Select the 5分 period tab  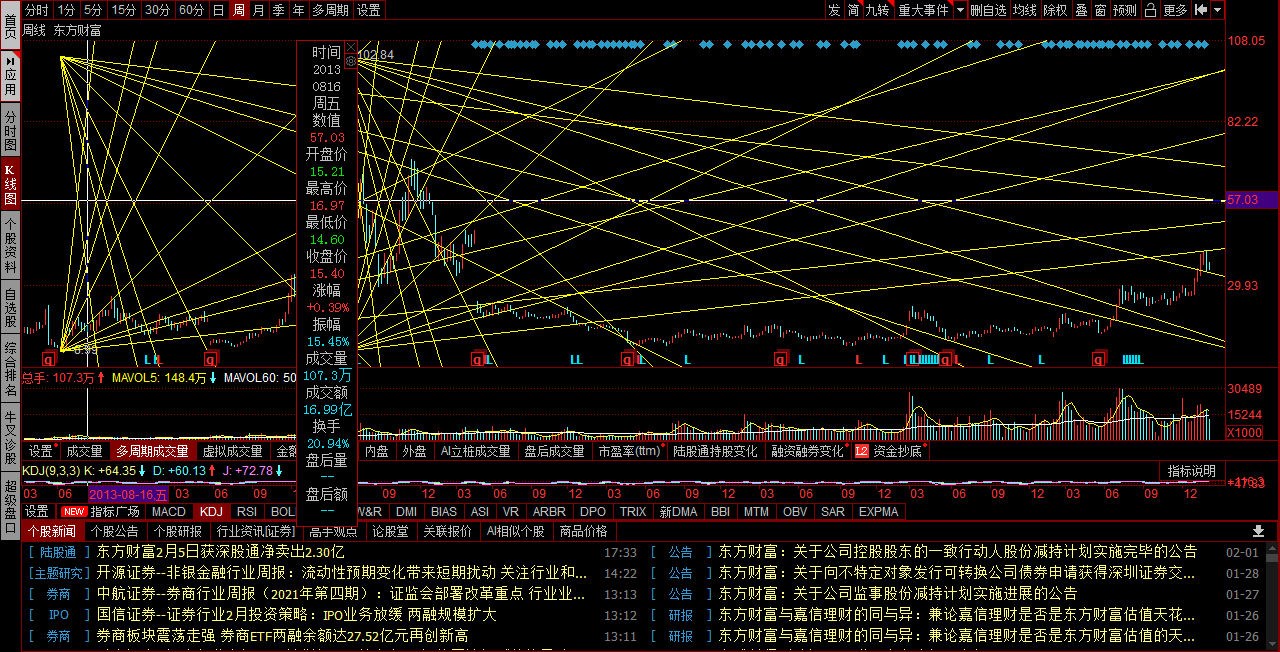[x=93, y=10]
